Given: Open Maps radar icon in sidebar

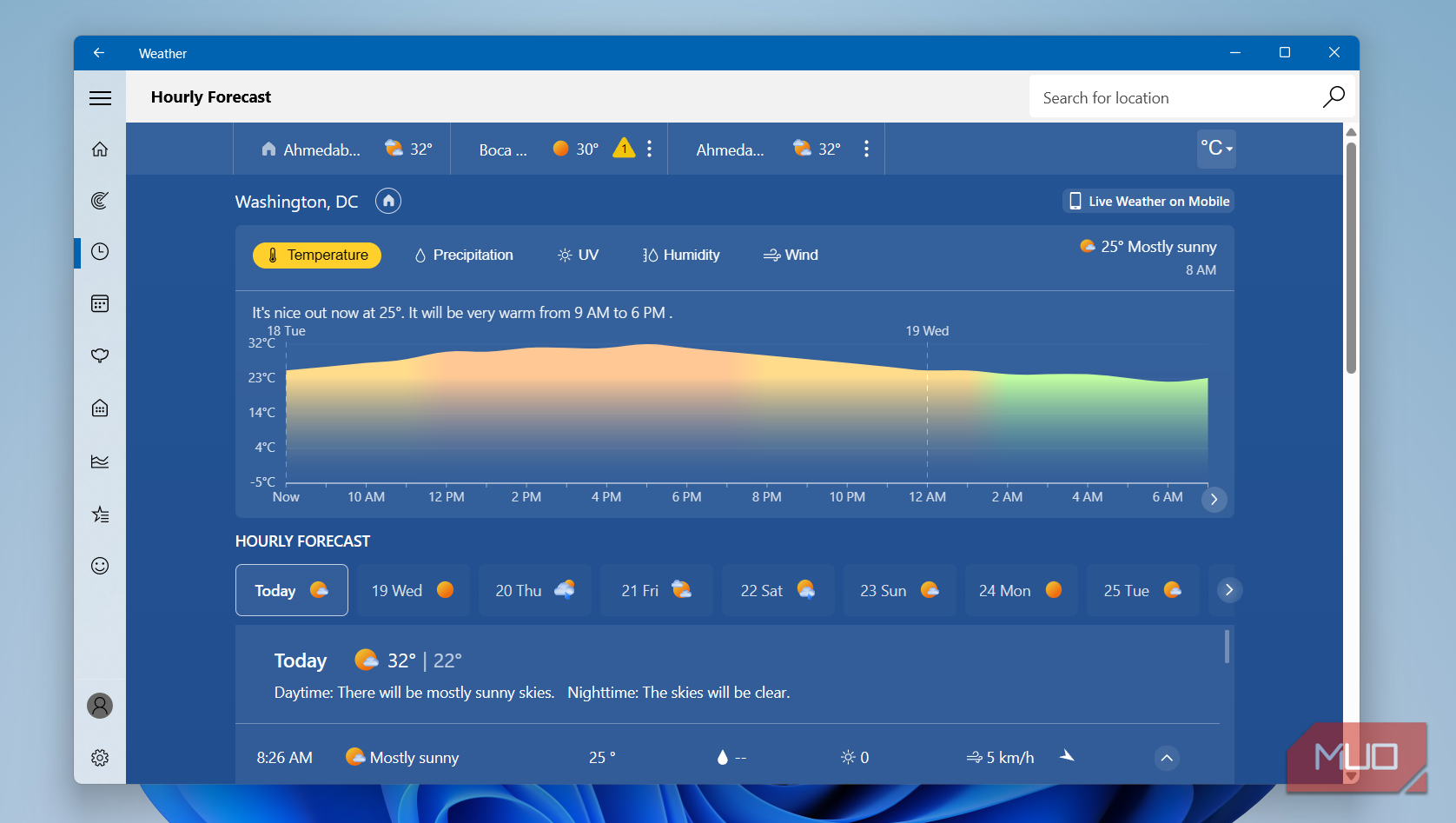Looking at the screenshot, I should click(100, 201).
